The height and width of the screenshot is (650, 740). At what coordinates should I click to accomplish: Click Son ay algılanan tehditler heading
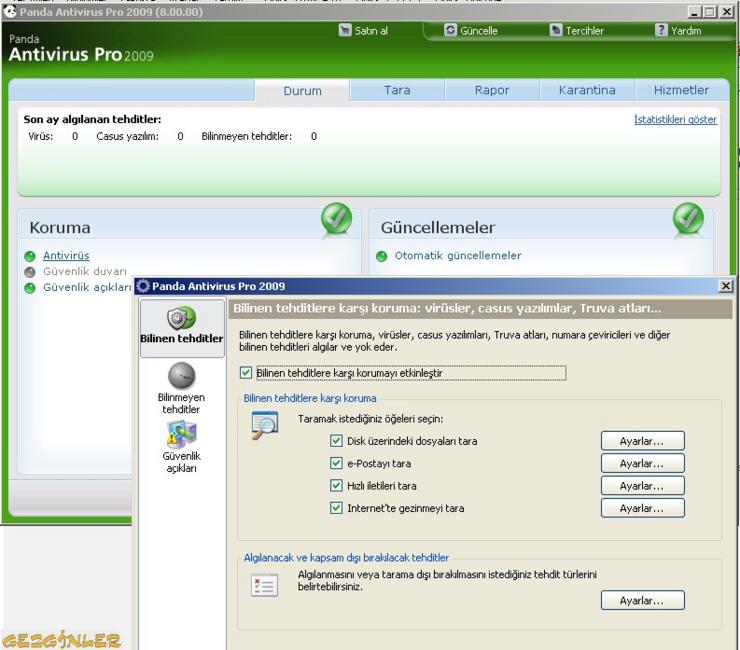point(92,119)
